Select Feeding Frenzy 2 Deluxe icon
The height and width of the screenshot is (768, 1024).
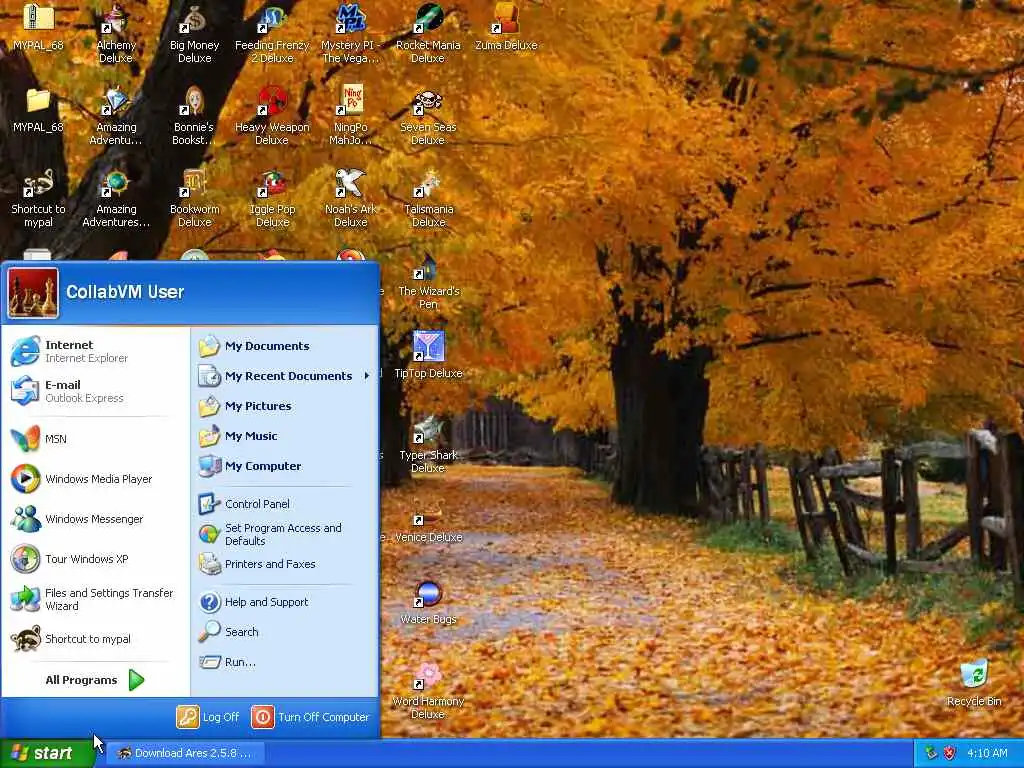click(272, 33)
